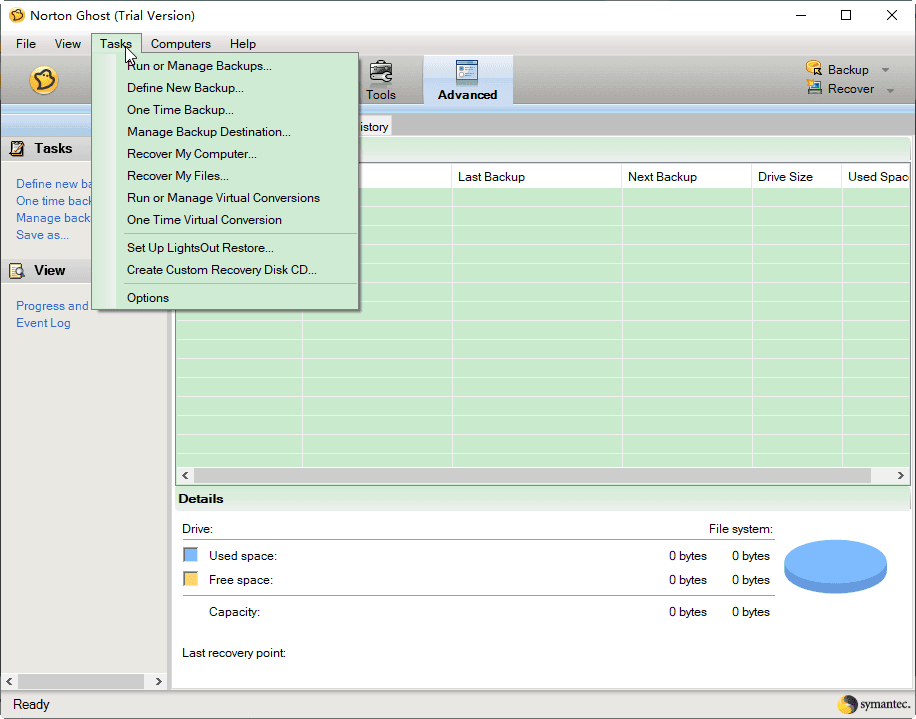916x719 pixels.
Task: Open the Event Log link
Action: point(43,323)
